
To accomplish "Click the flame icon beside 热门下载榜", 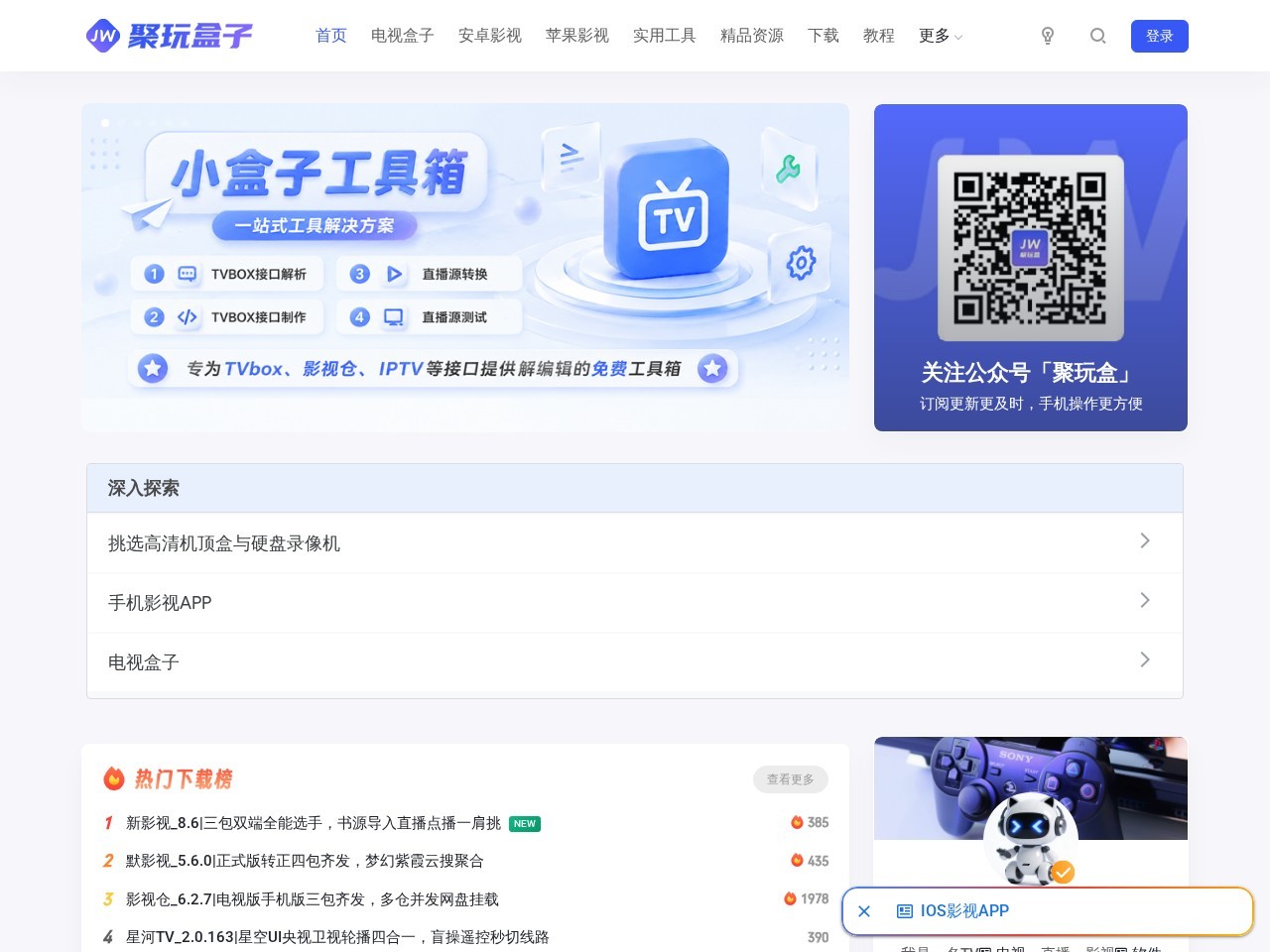I will (x=114, y=778).
